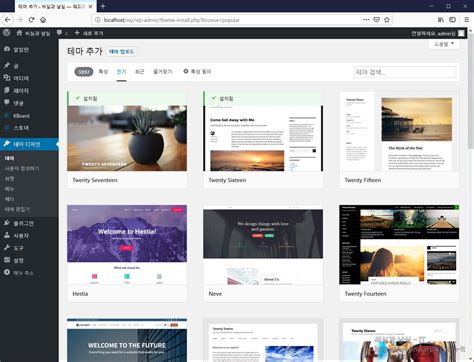The height and width of the screenshot is (362, 474).
Task: Open the 메뉴 (Menus) submenu link
Action: pyautogui.click(x=9, y=189)
